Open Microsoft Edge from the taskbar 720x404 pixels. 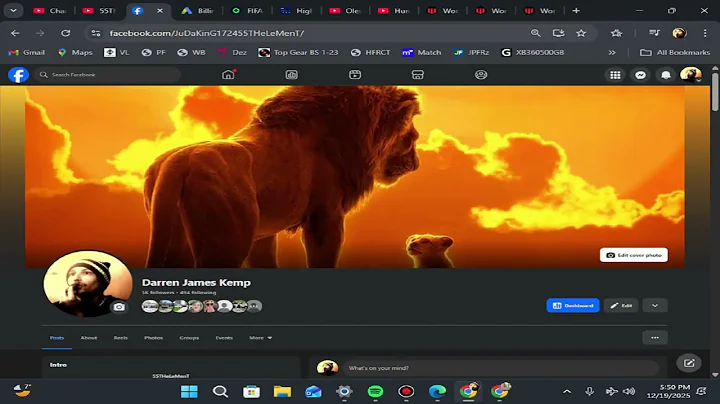coord(437,392)
